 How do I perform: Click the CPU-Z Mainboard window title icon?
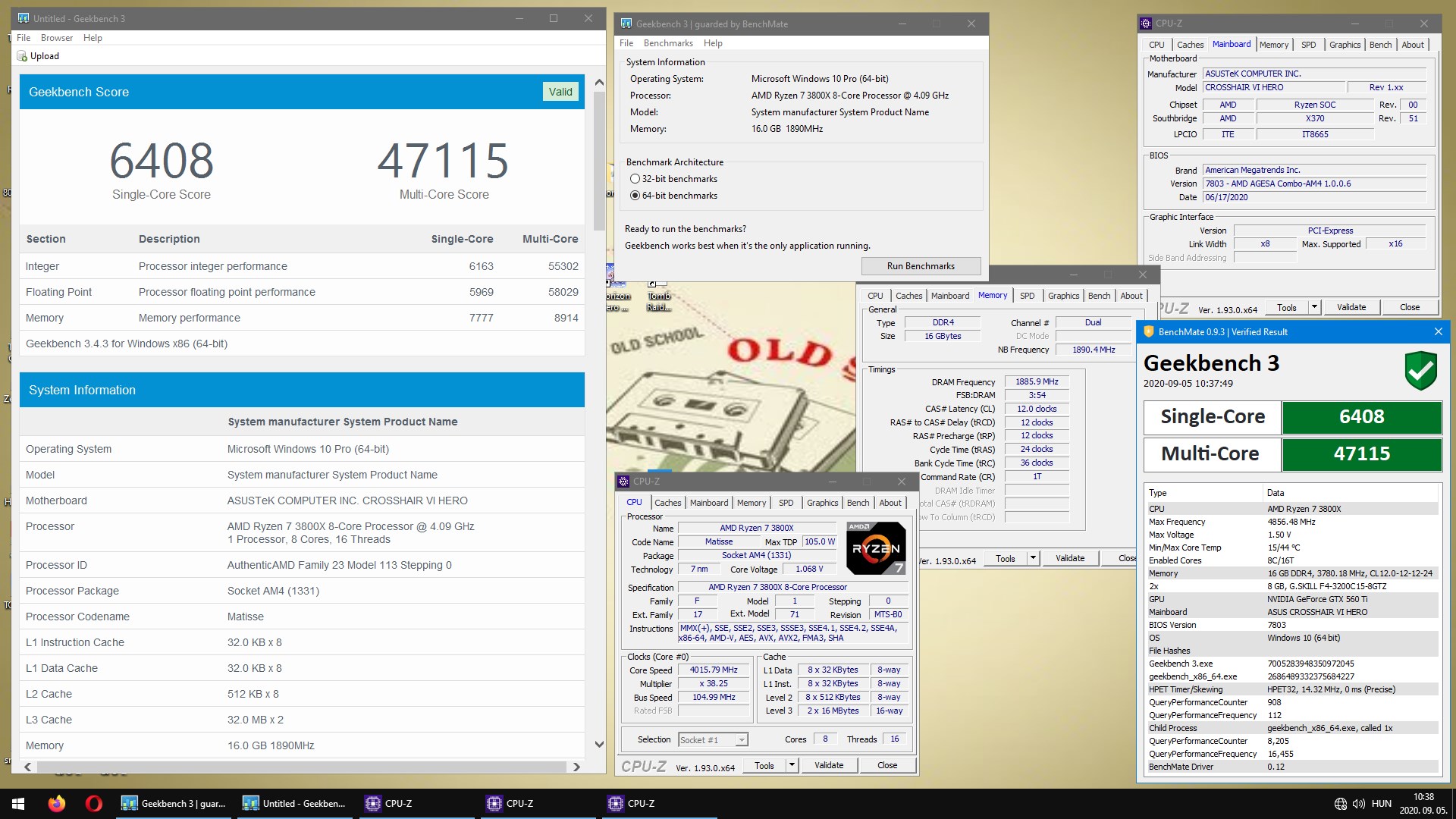1145,24
